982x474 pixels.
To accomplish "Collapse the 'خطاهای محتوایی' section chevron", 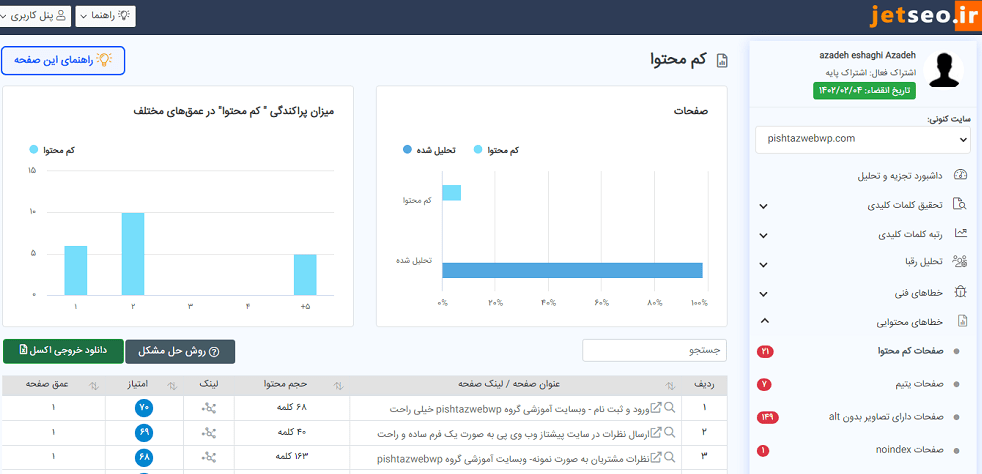I will click(764, 321).
